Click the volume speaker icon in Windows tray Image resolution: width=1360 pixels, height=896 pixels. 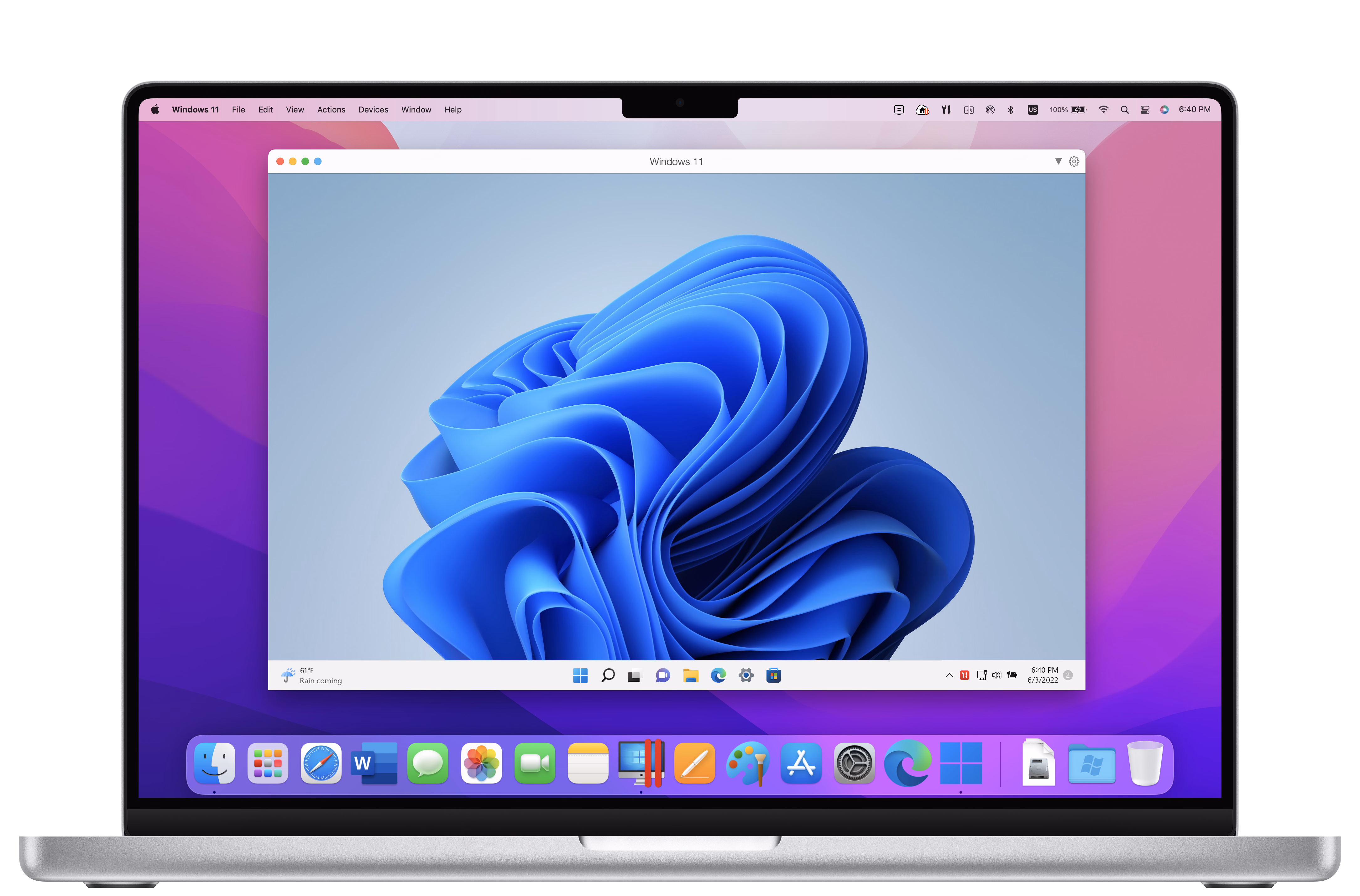pyautogui.click(x=996, y=675)
